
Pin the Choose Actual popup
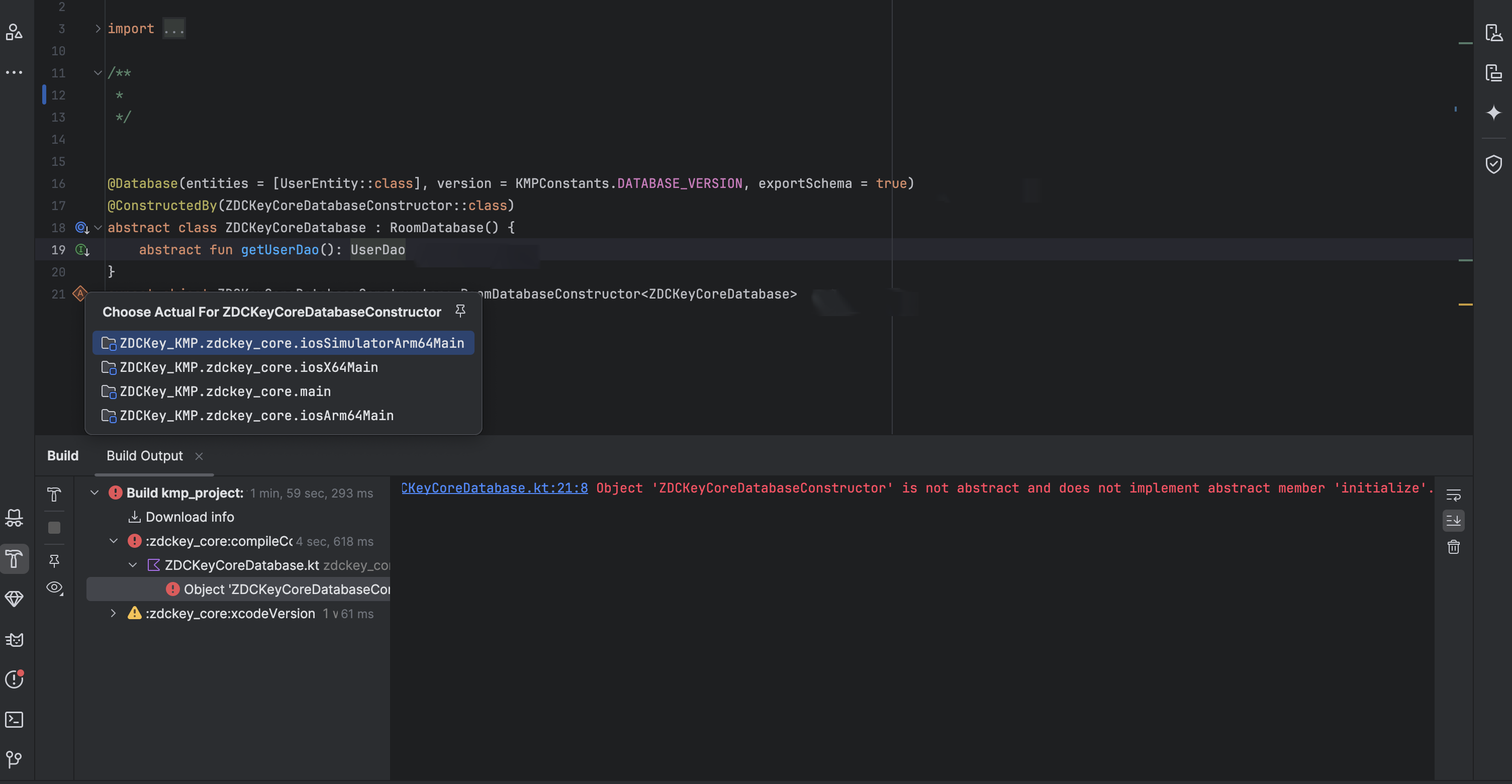tap(460, 311)
